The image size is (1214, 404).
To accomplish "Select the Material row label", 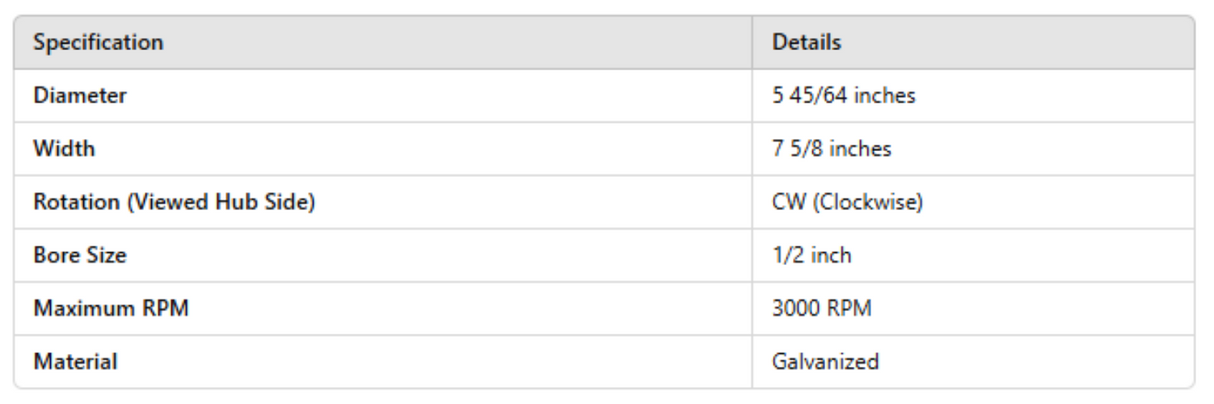I will (x=75, y=361).
